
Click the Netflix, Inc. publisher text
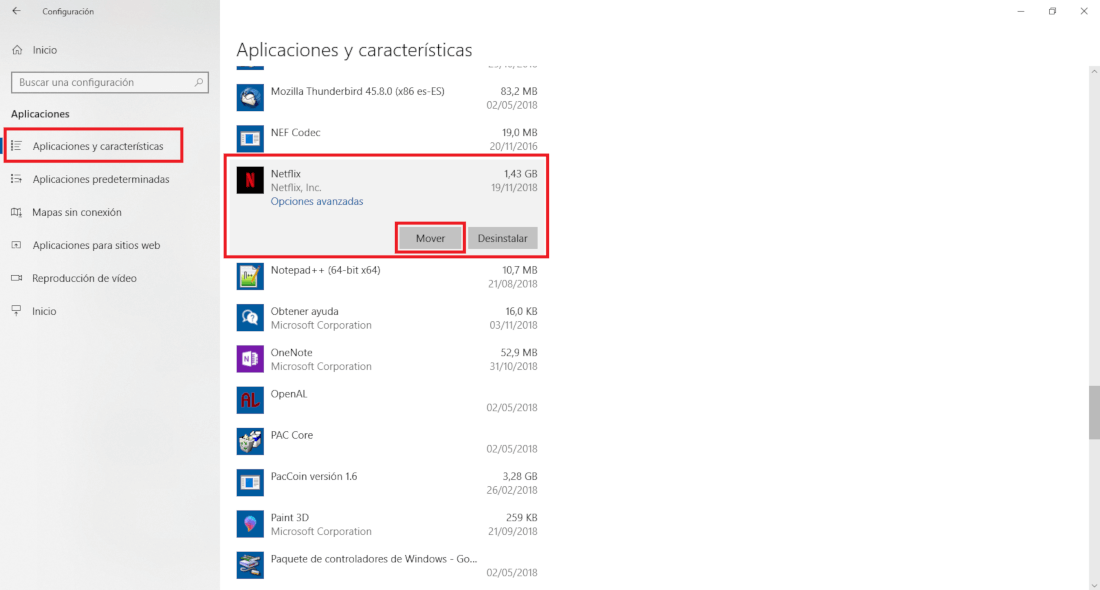pos(296,187)
